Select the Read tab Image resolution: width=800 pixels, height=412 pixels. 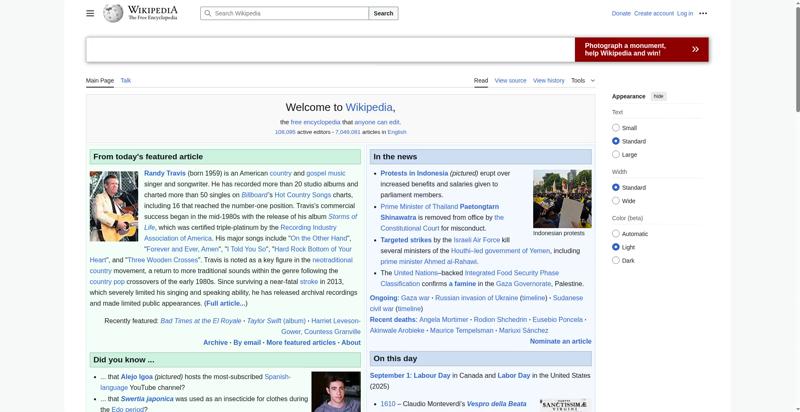tap(481, 81)
